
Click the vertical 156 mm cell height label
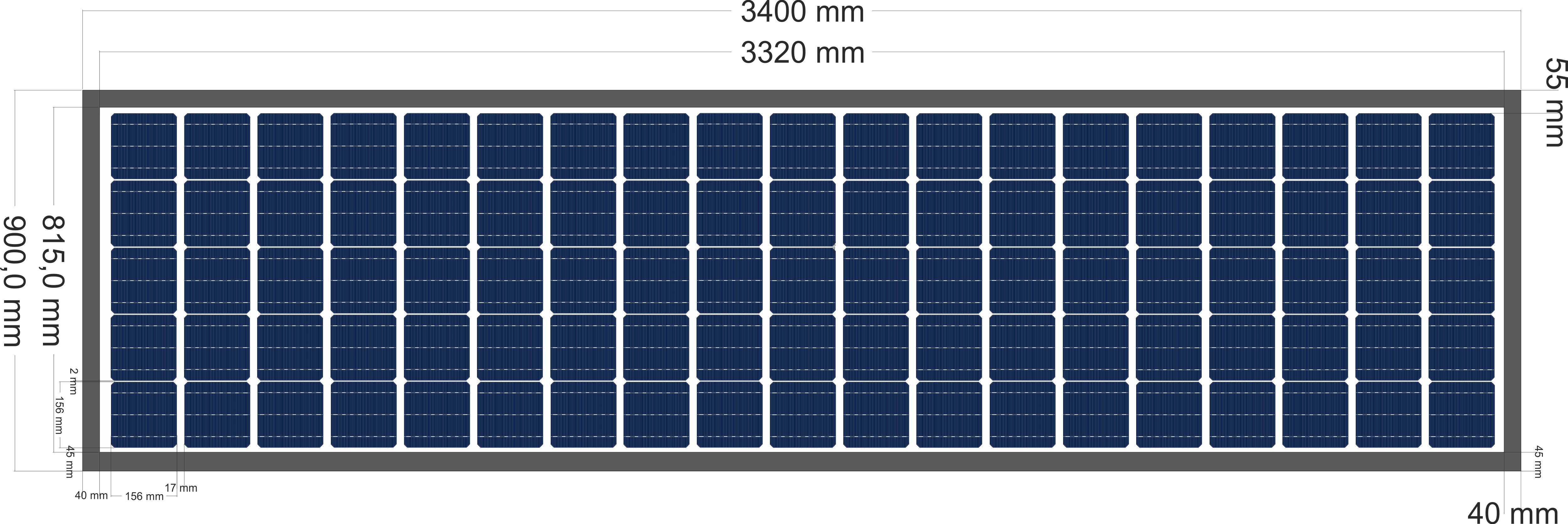pyautogui.click(x=60, y=414)
